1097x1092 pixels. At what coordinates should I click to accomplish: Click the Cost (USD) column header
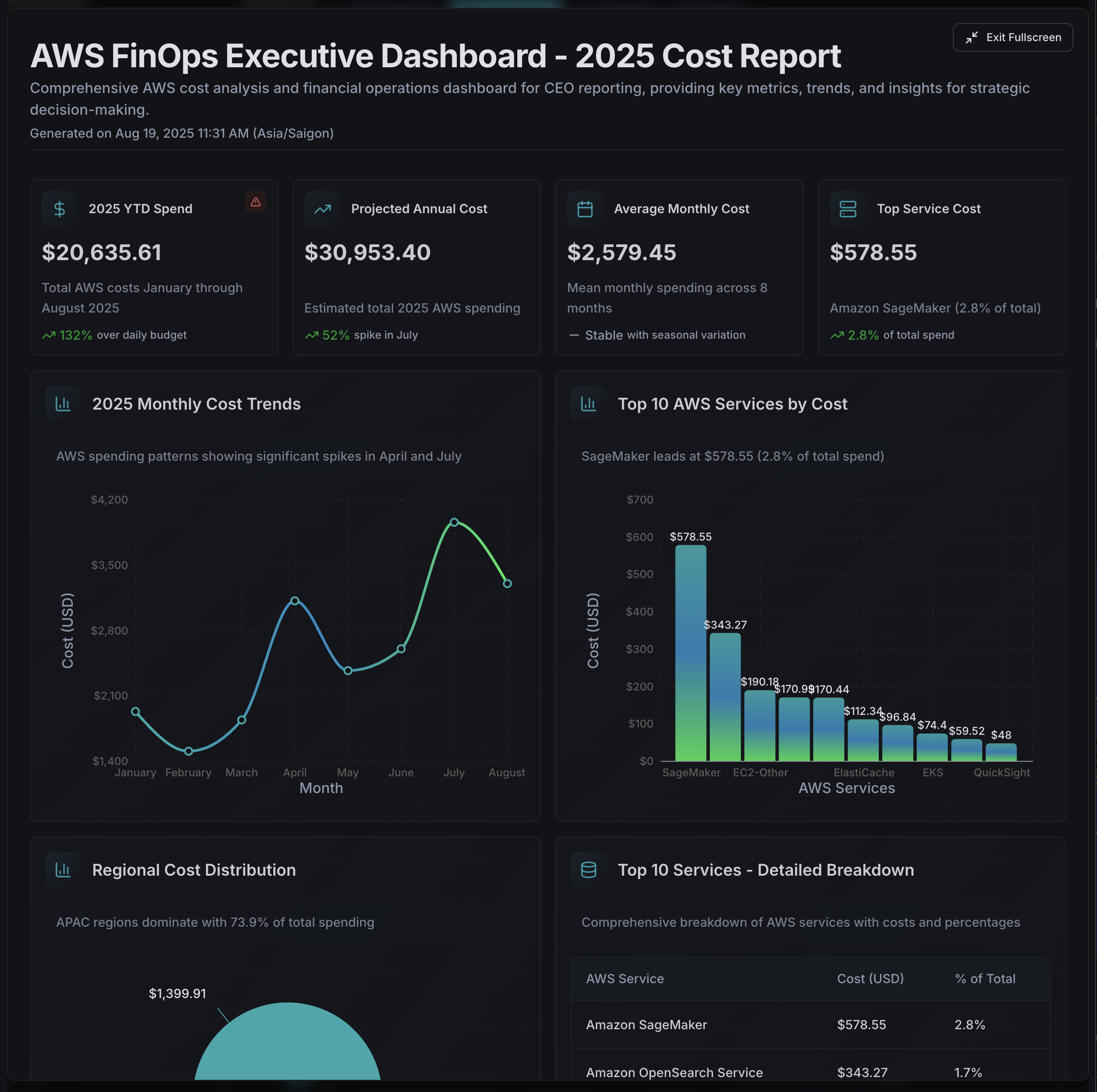870,979
